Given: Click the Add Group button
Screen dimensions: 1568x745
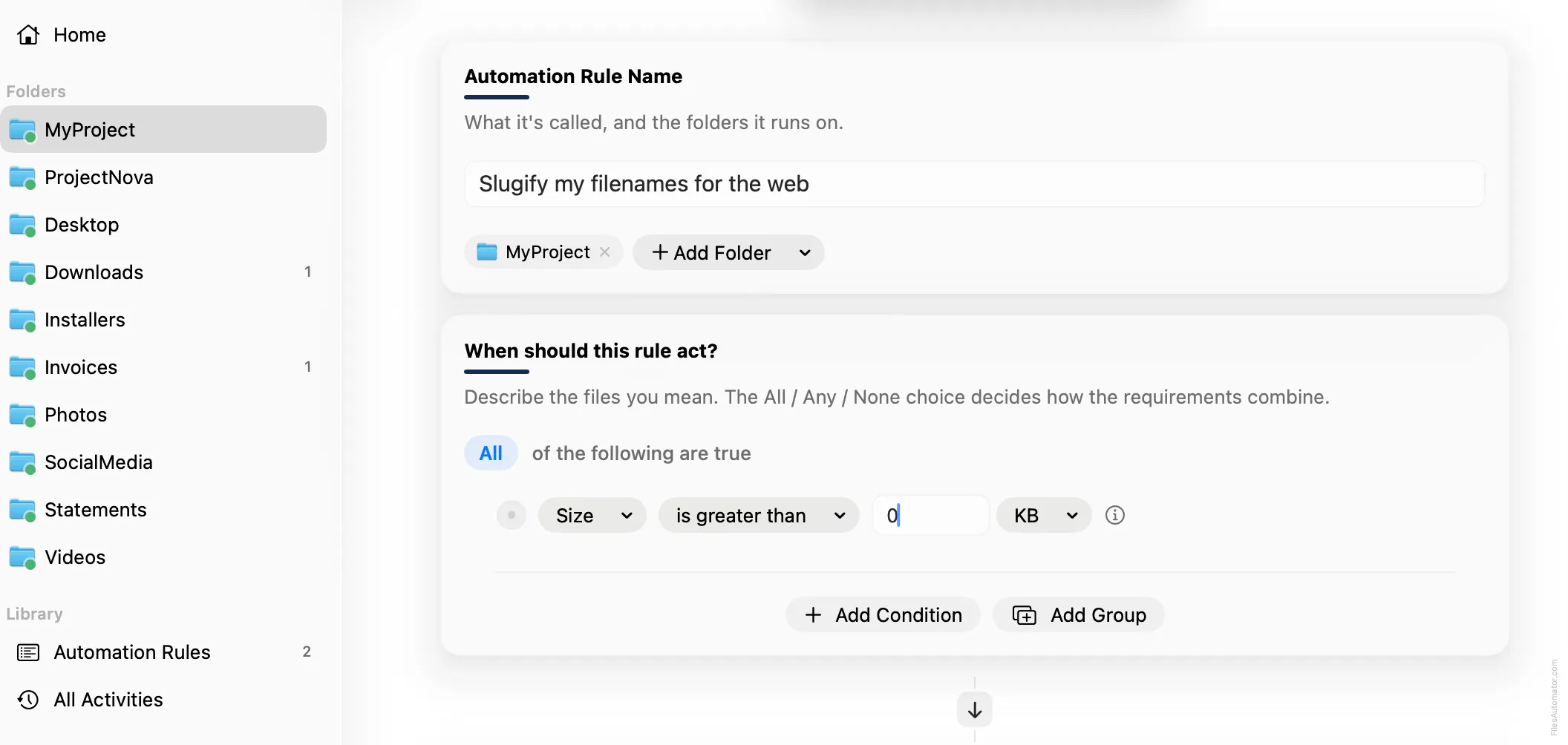Looking at the screenshot, I should pyautogui.click(x=1079, y=614).
